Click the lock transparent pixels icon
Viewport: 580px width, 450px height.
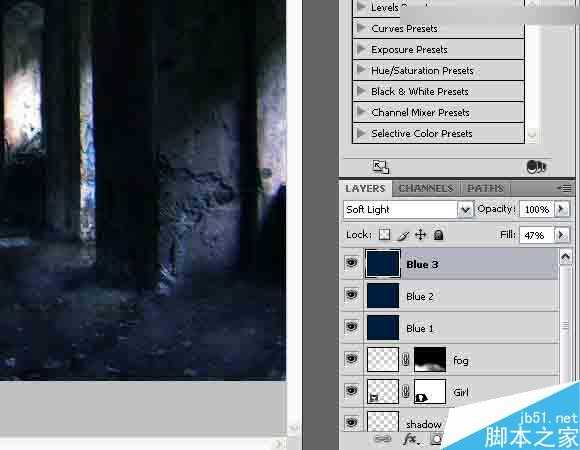click(x=385, y=235)
